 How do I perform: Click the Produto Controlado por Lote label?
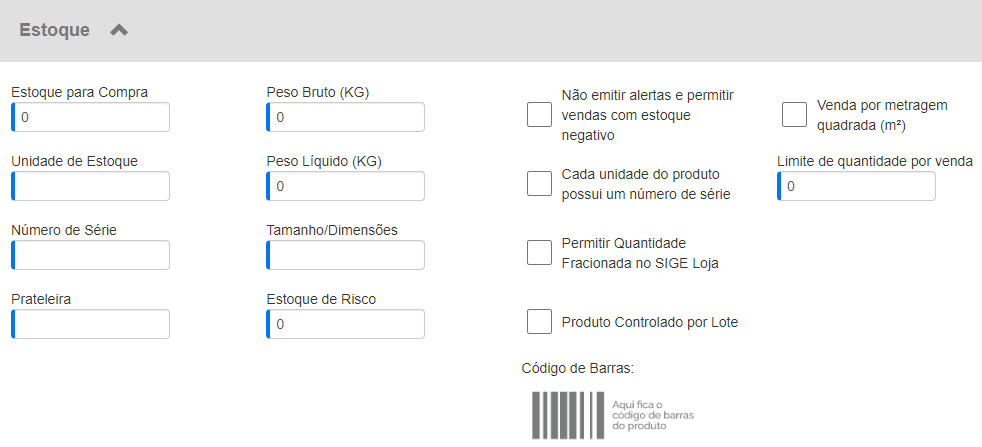pos(650,322)
